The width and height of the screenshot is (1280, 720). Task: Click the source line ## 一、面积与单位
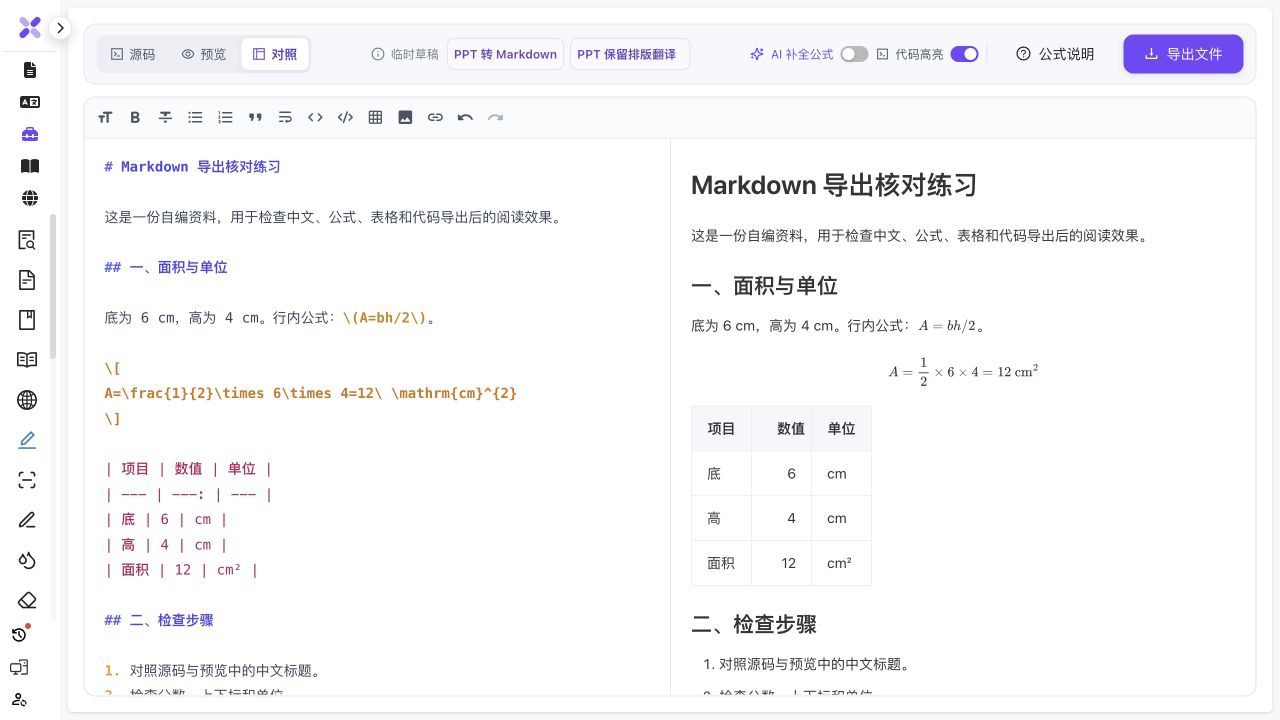[x=166, y=267]
